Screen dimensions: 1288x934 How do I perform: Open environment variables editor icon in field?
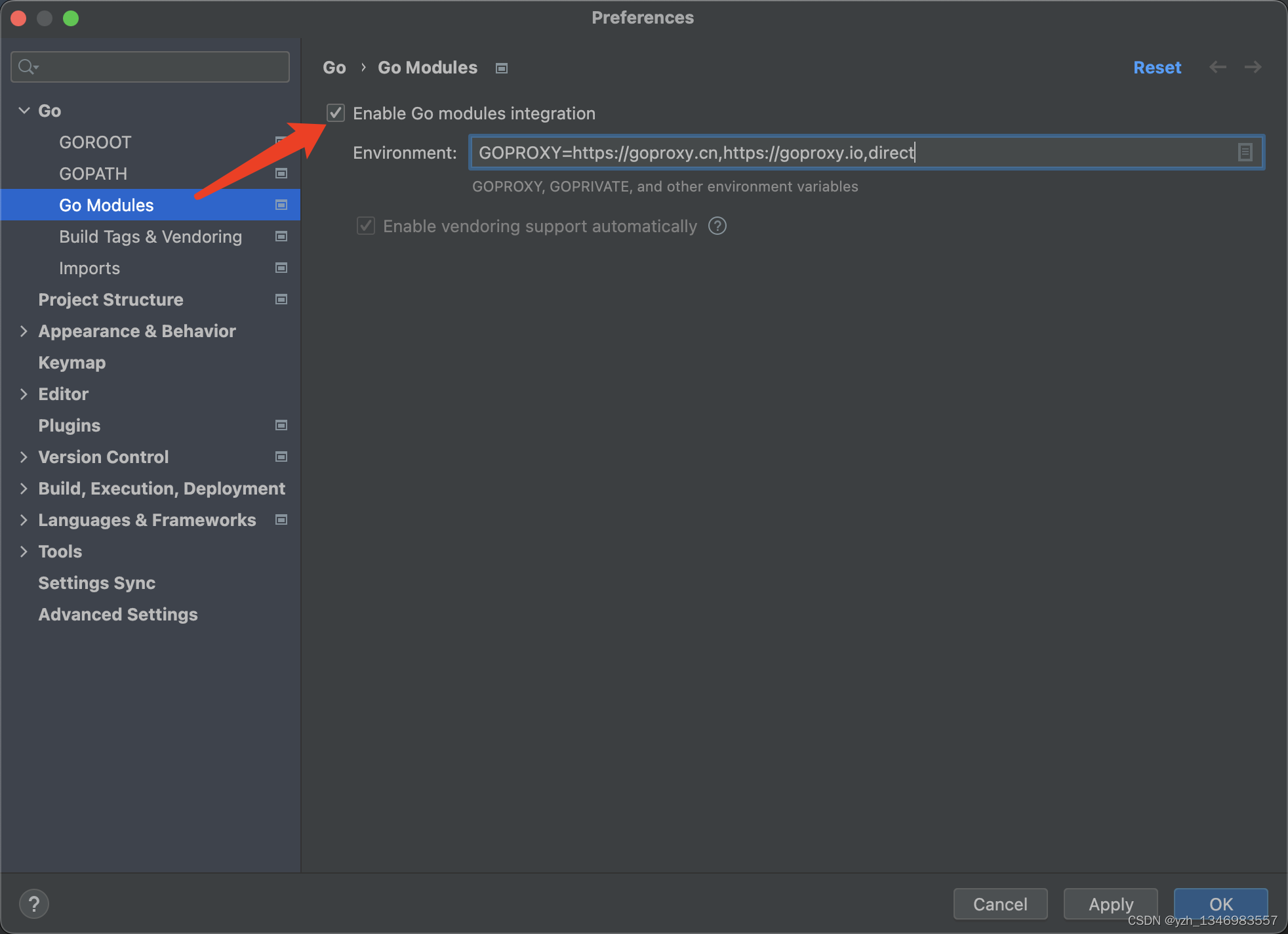[x=1245, y=152]
